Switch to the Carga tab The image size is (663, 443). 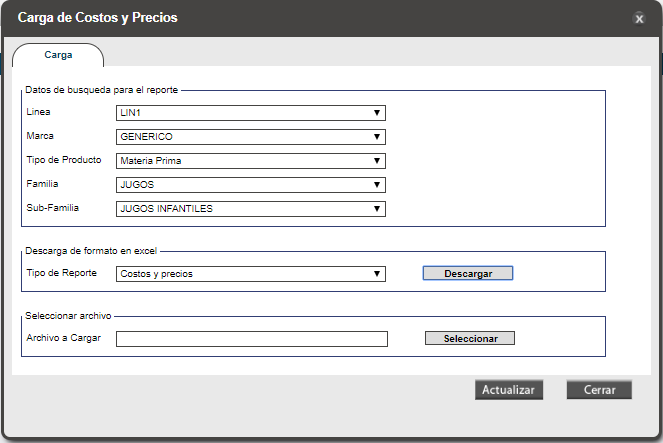pos(58,56)
